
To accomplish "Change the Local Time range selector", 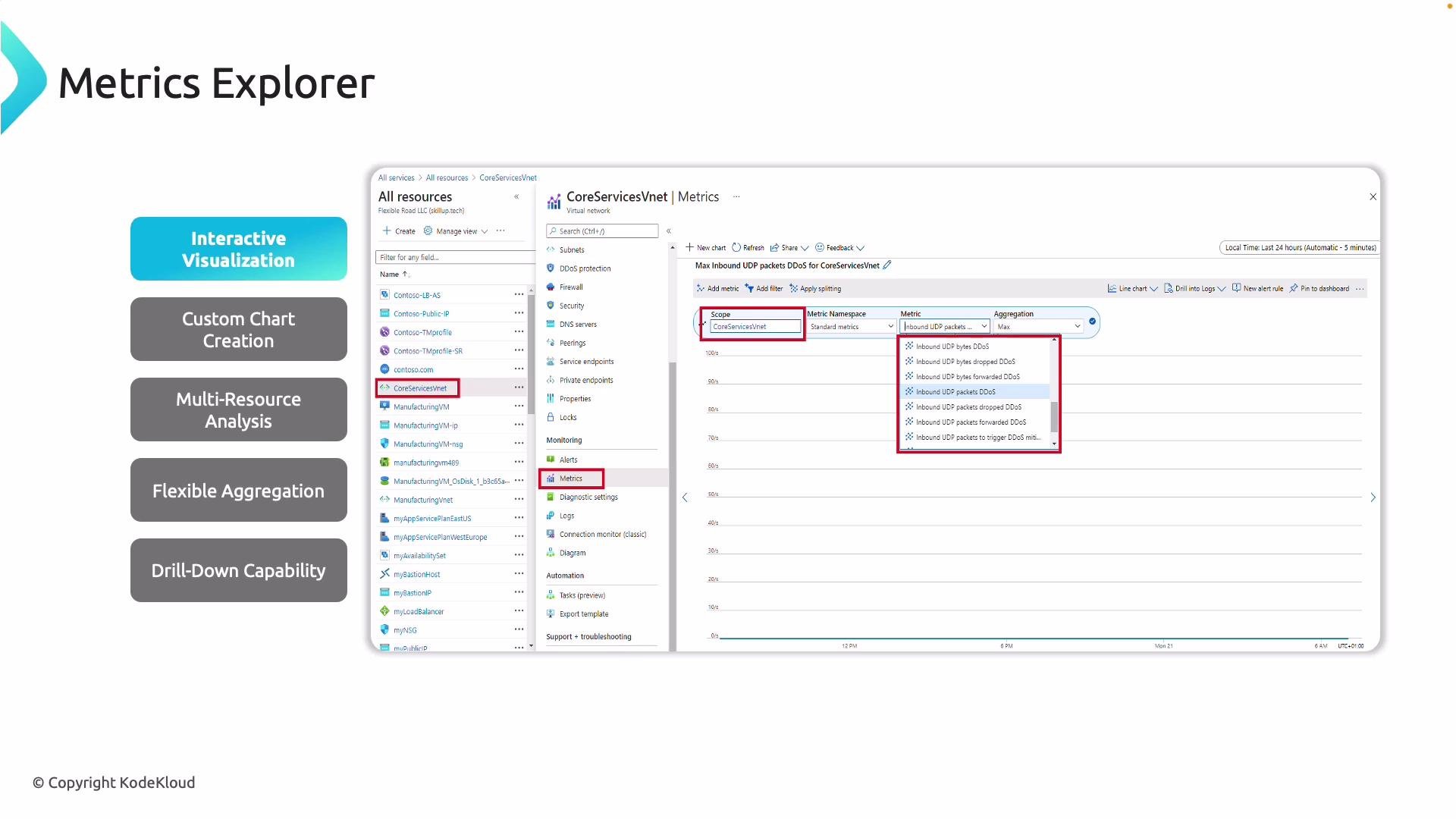I will coord(1300,247).
